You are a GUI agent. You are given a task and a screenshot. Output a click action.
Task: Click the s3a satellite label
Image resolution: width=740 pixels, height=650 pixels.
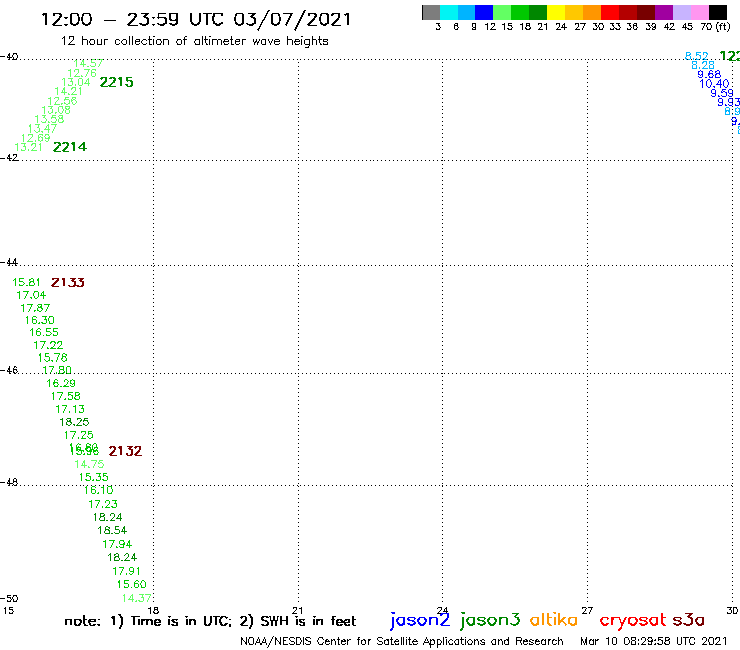[x=688, y=620]
